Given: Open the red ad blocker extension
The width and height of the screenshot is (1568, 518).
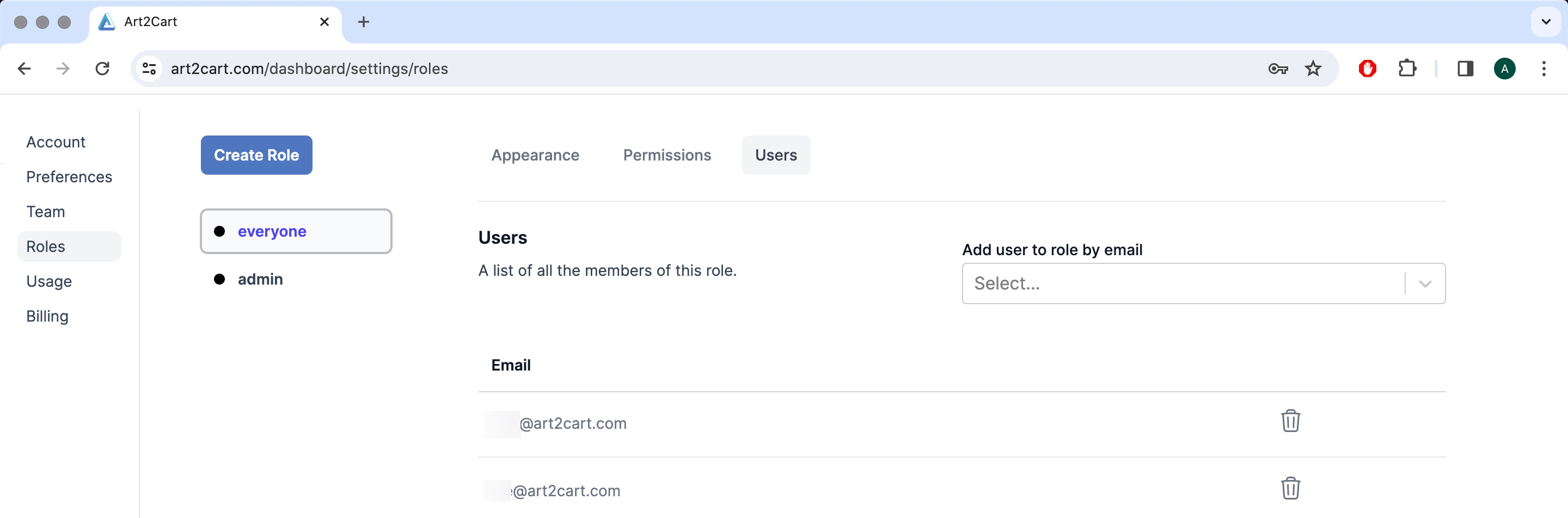Looking at the screenshot, I should 1367,69.
